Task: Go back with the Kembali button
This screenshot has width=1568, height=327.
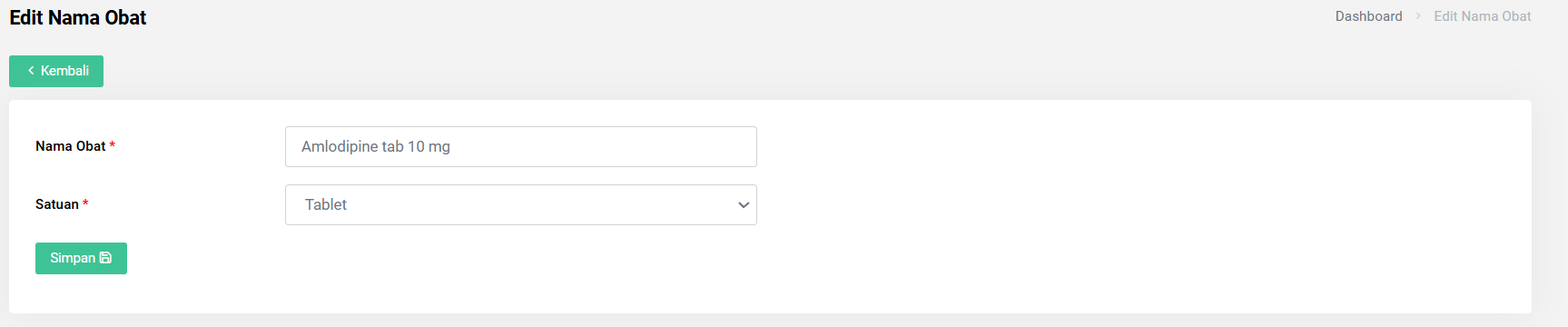Action: click(56, 71)
